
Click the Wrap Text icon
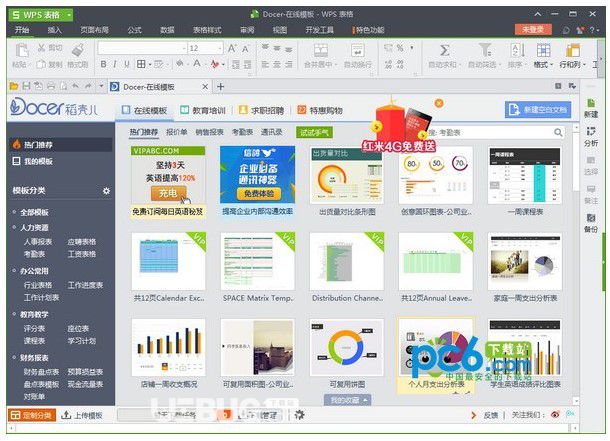(x=357, y=51)
